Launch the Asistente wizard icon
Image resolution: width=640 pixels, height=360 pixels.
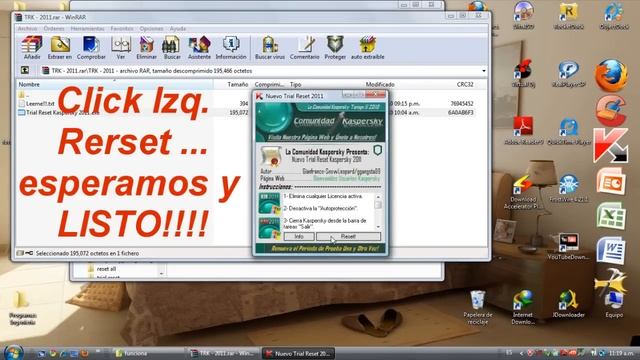pos(199,48)
